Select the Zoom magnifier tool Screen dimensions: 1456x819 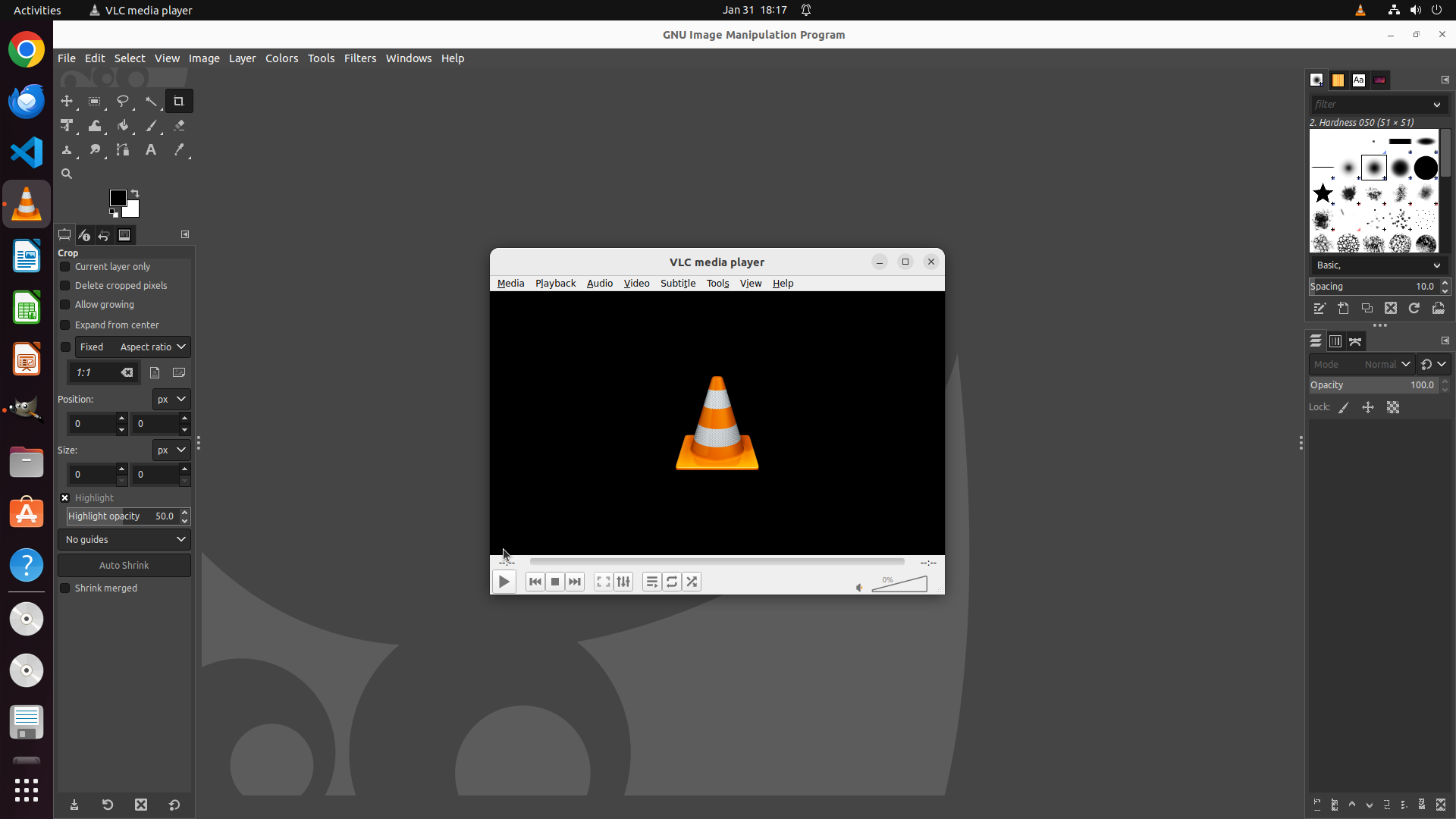coord(67,174)
